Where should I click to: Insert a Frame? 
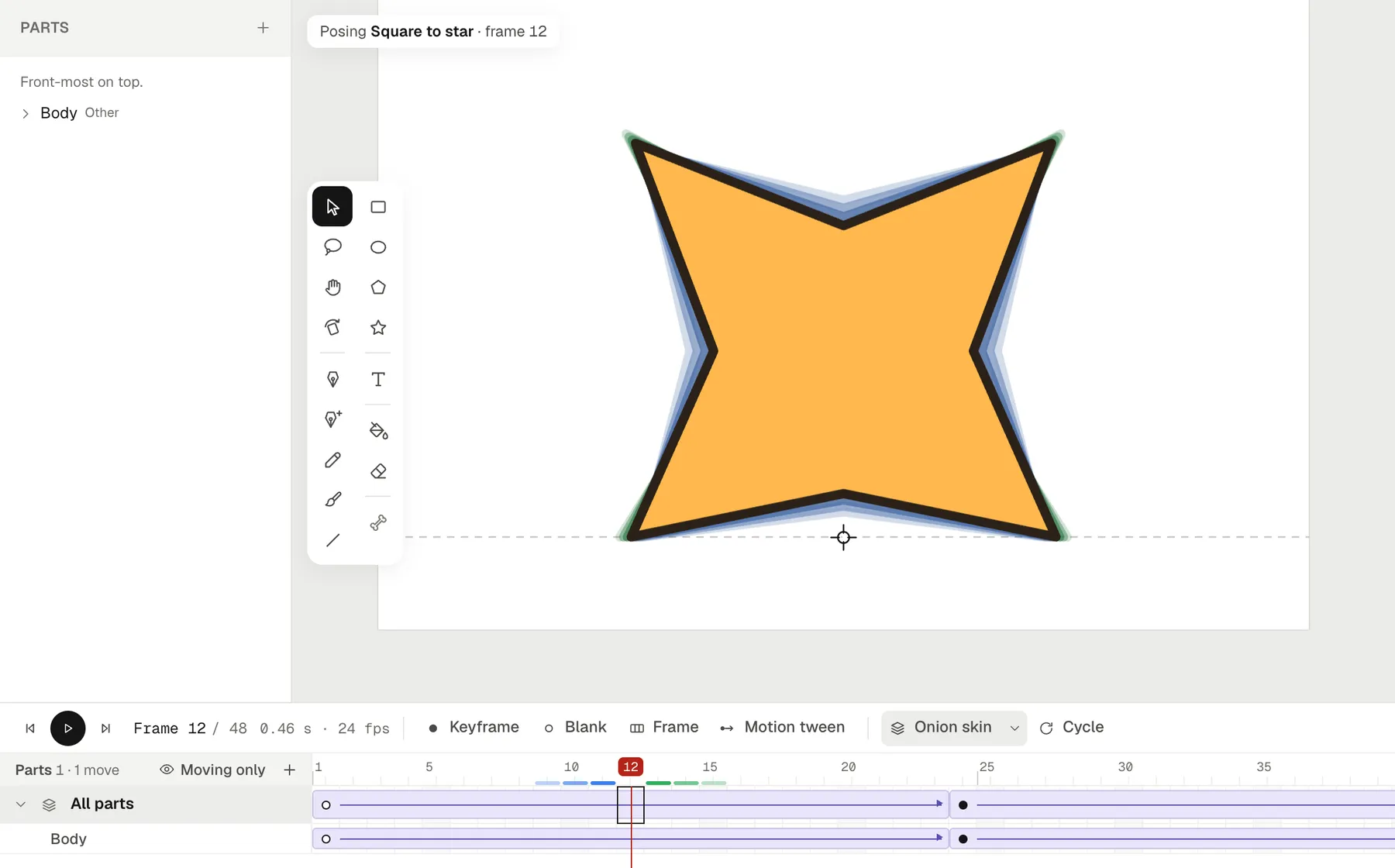click(664, 728)
